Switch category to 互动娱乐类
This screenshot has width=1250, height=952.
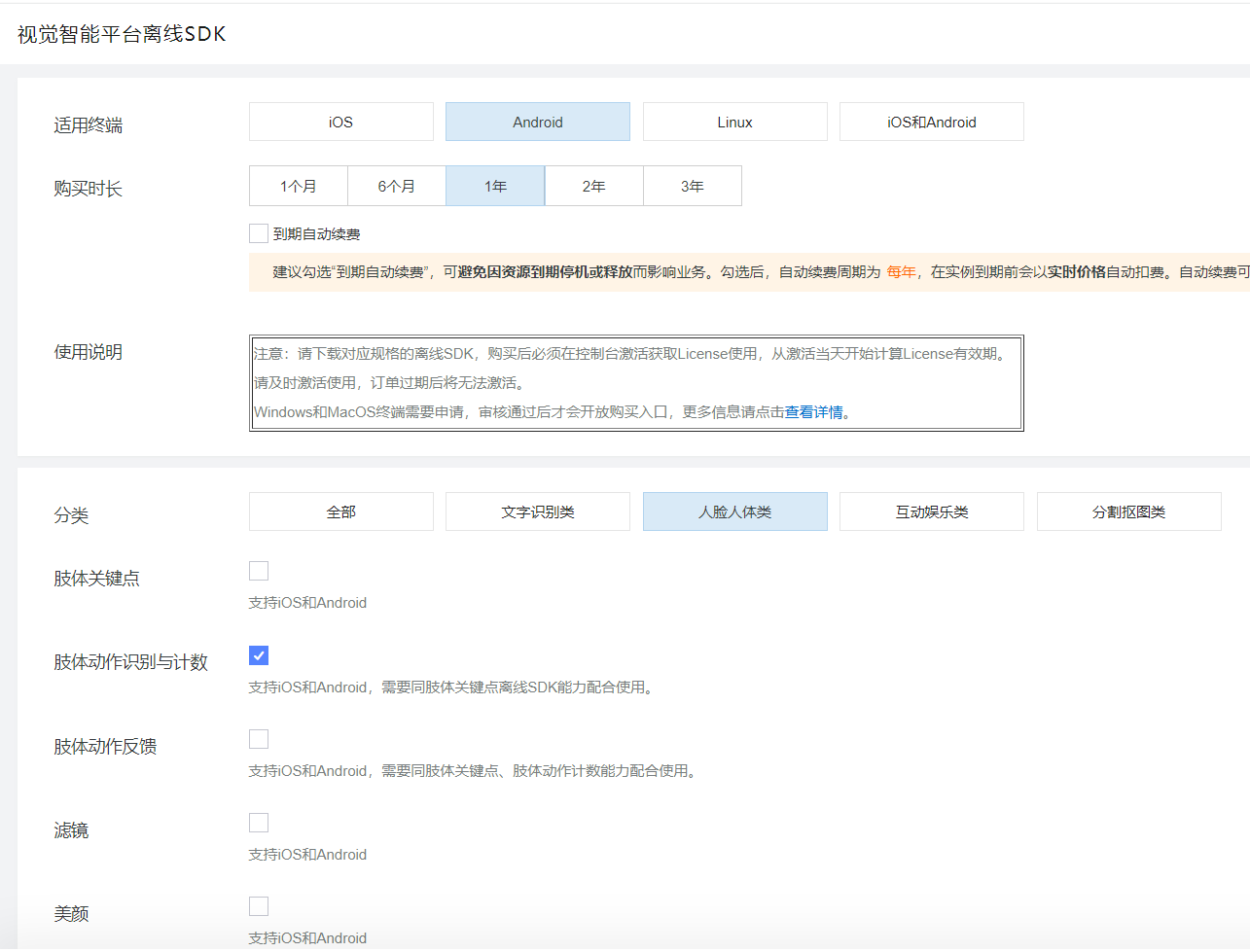click(x=932, y=511)
